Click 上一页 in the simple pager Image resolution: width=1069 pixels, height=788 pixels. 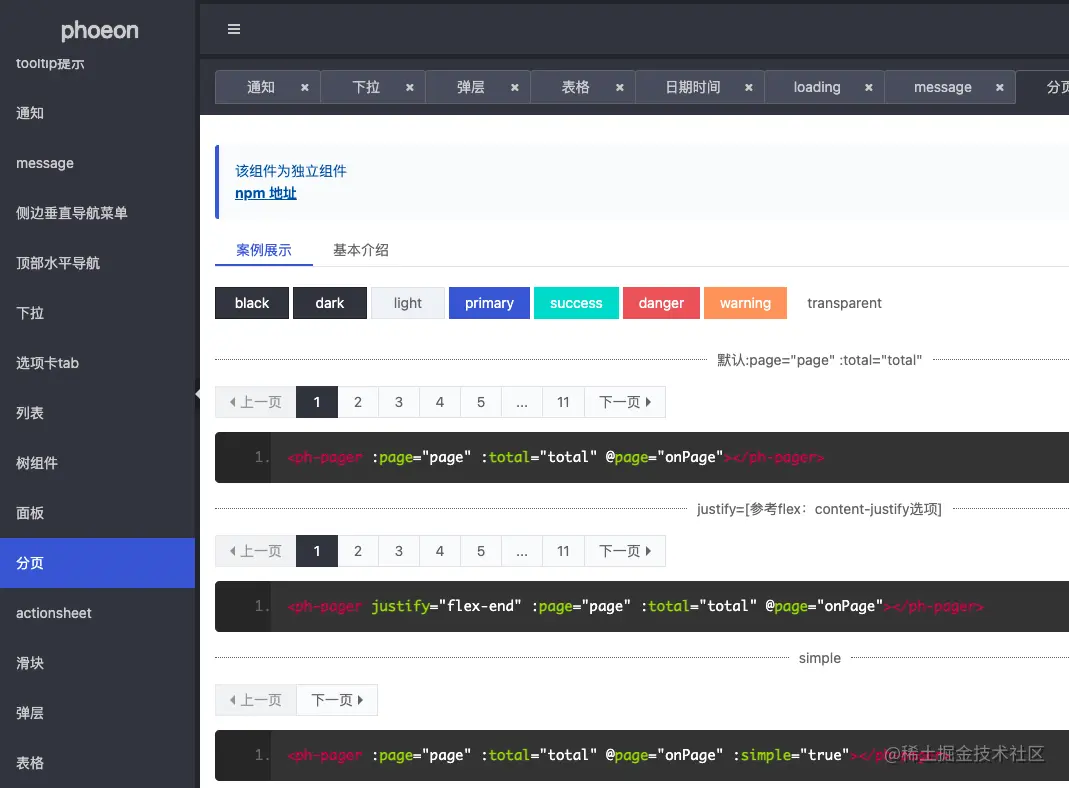(256, 700)
